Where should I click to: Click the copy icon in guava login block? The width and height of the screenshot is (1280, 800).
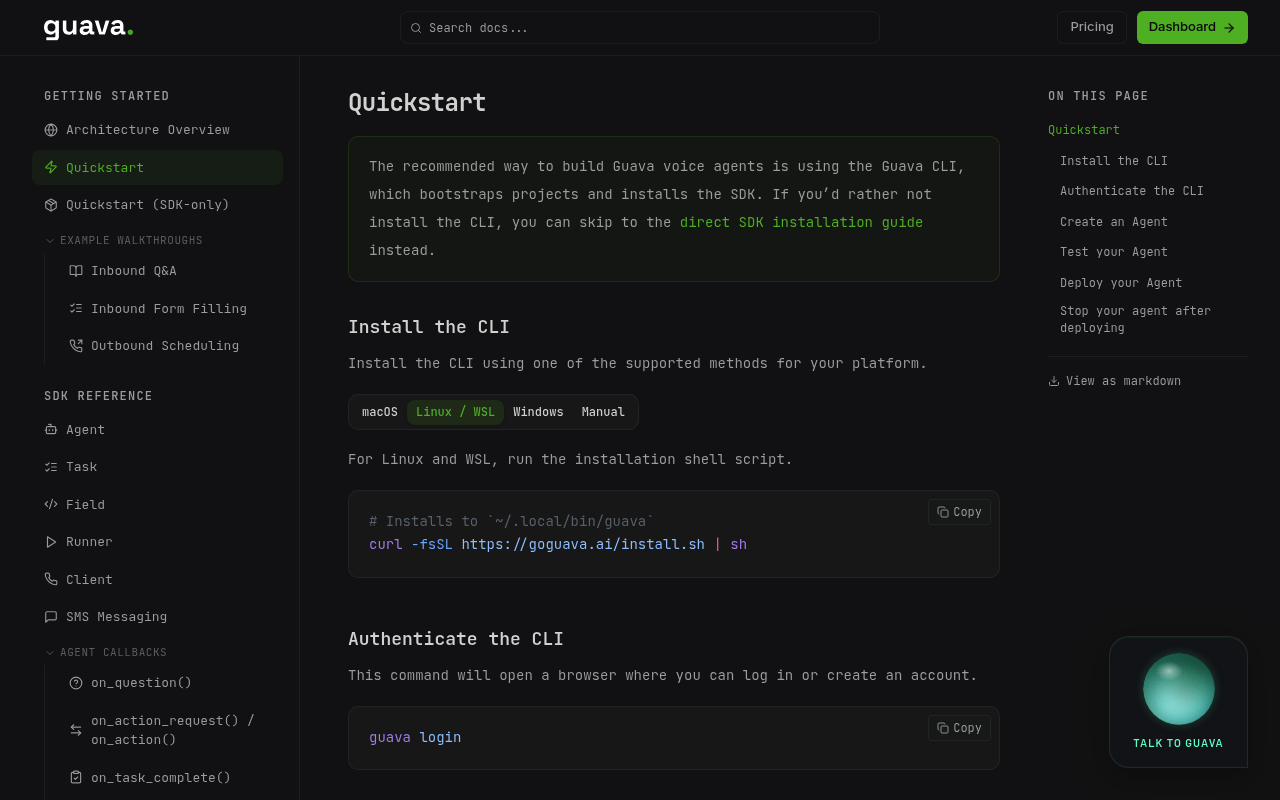click(x=943, y=728)
